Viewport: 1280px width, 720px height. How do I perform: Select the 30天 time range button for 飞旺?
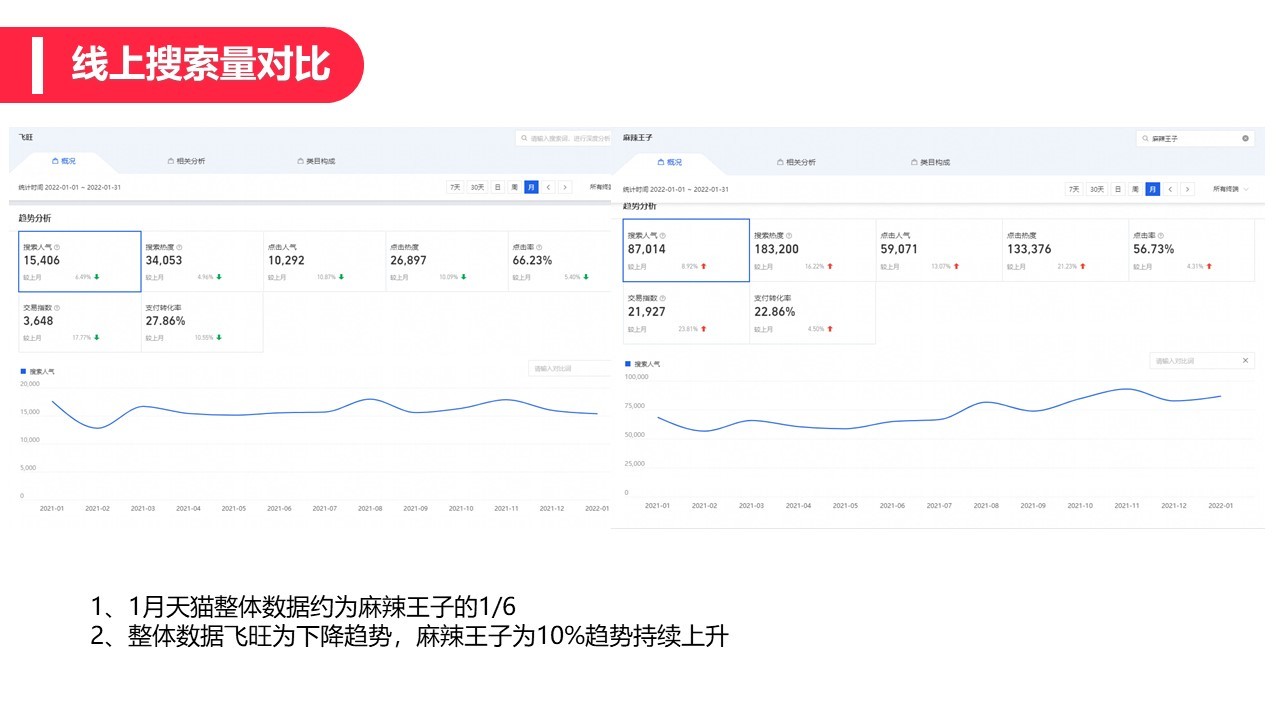pos(477,187)
